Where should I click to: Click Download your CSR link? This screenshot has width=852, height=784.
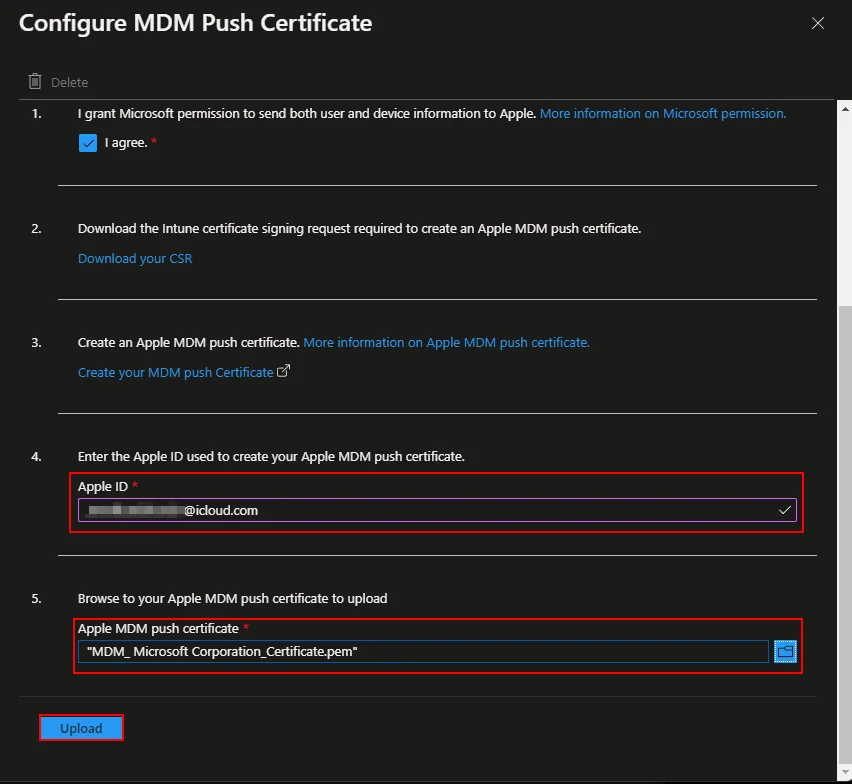[x=135, y=258]
